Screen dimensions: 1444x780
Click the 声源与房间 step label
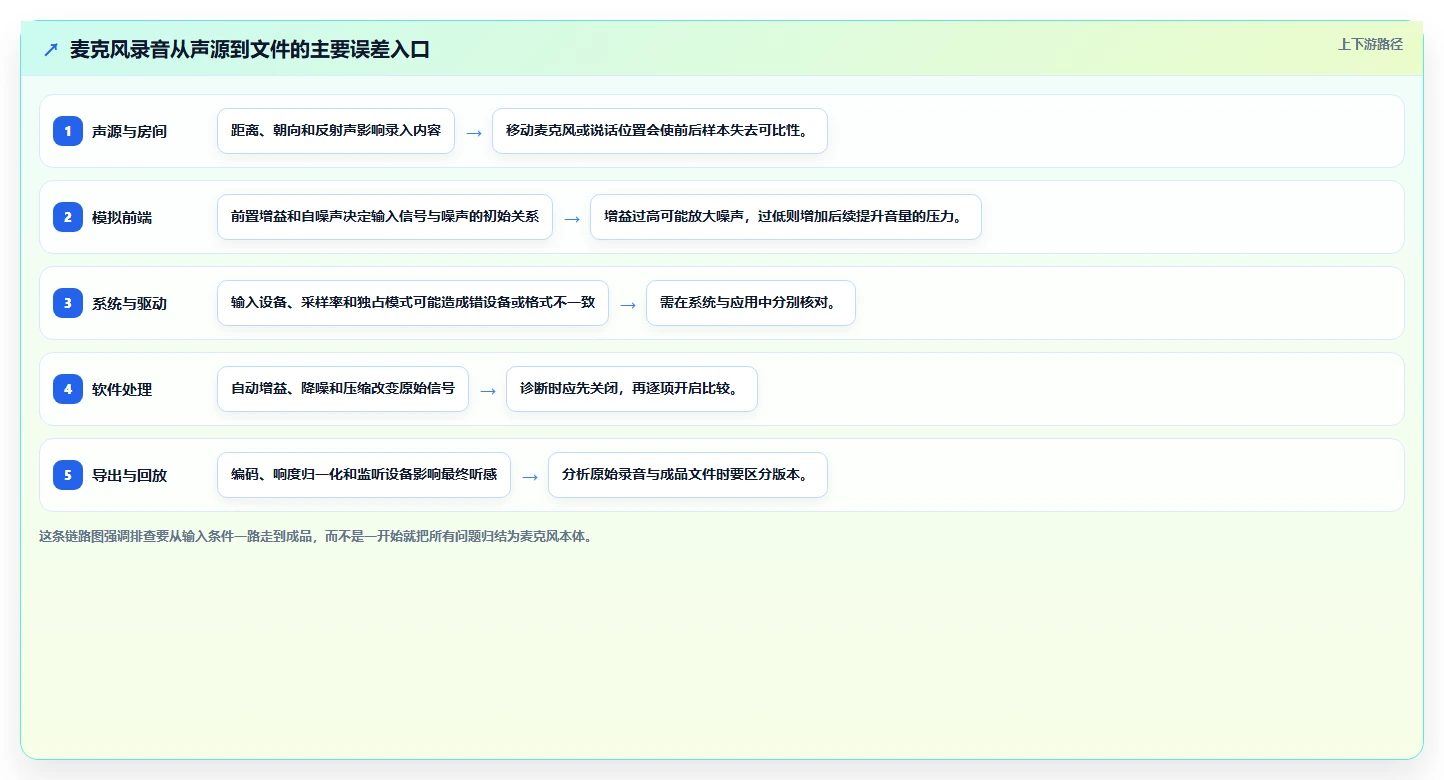click(x=129, y=132)
